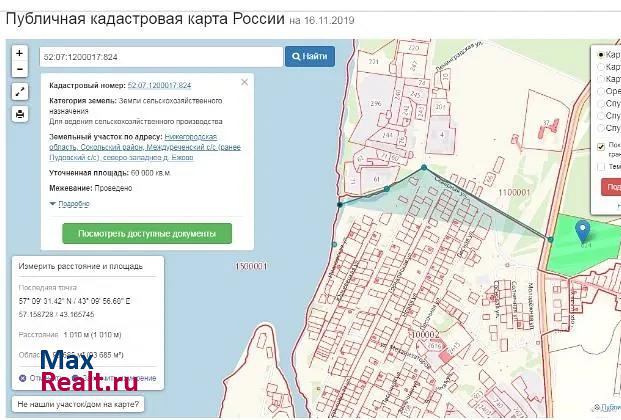Toggle the checked boundaries checkbox
Viewport: 621px width, 420px height.
click(600, 146)
